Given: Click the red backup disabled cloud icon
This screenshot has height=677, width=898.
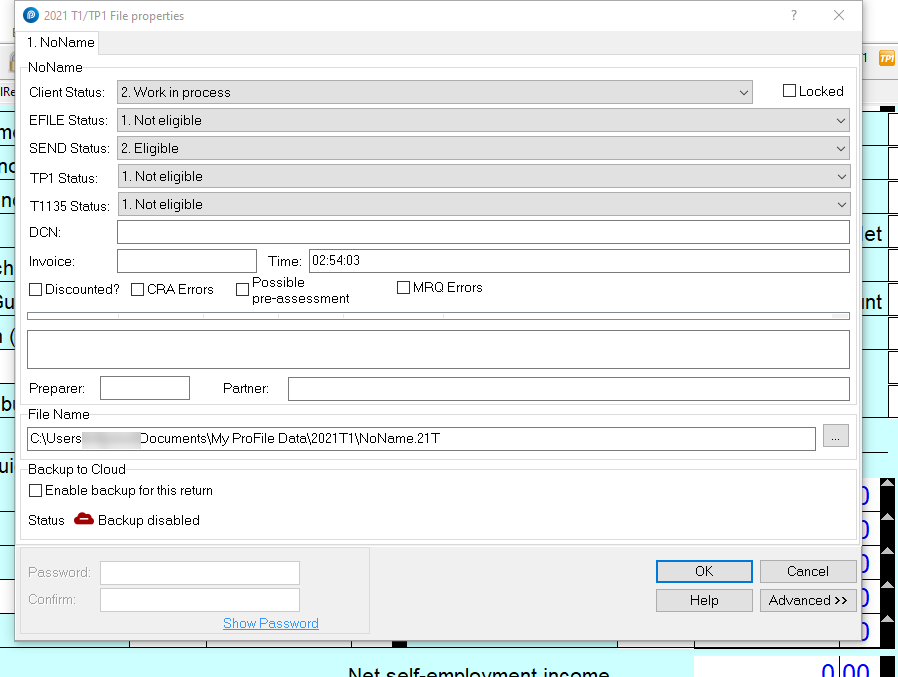Looking at the screenshot, I should (84, 519).
